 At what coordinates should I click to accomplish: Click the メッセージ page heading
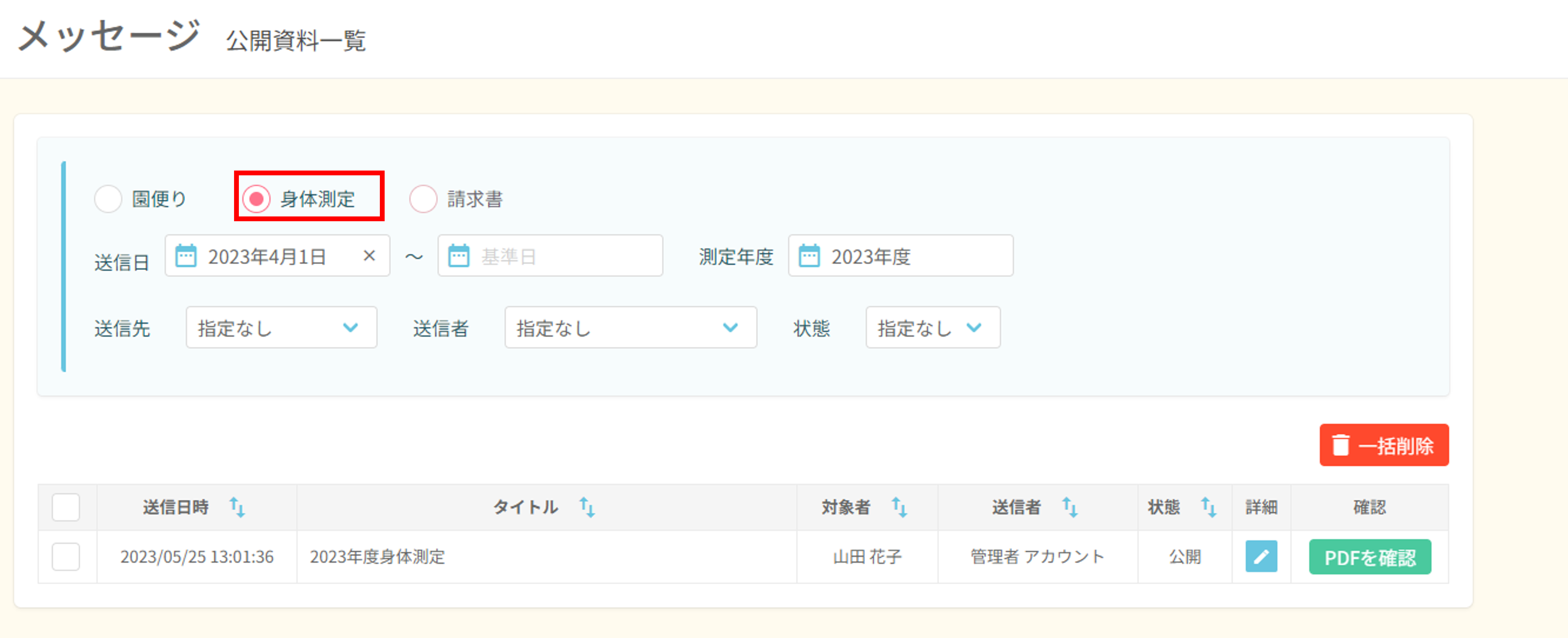click(109, 35)
